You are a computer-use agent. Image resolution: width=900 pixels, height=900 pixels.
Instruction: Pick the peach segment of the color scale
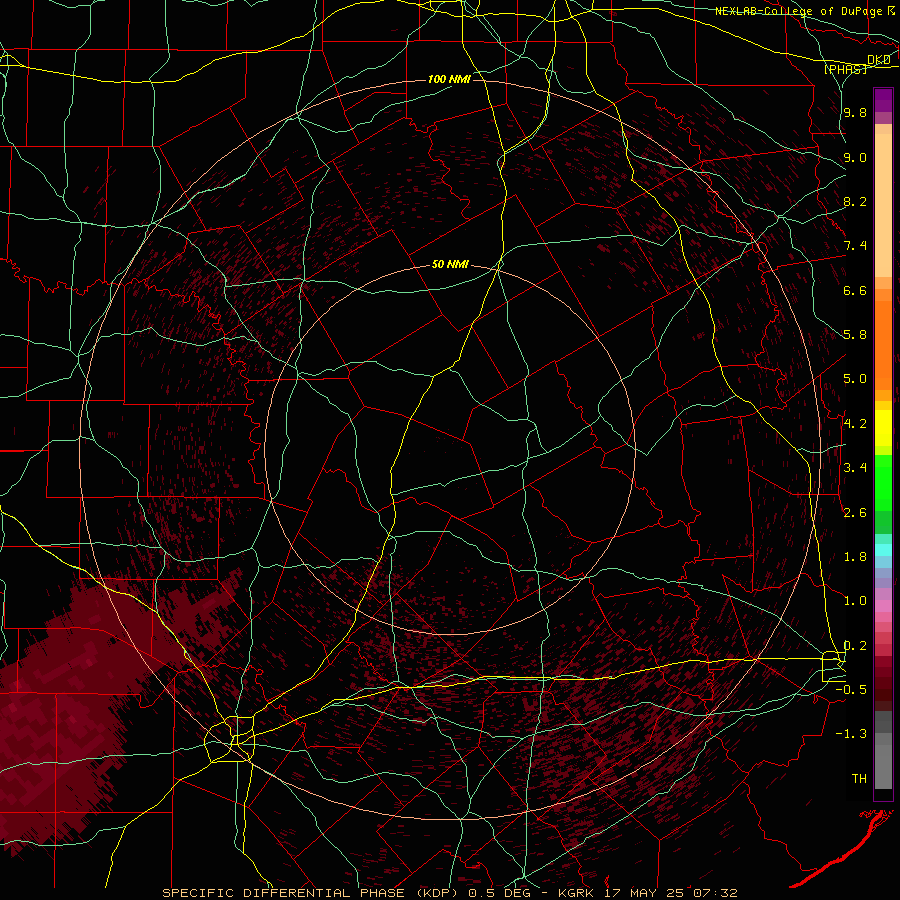tap(883, 205)
